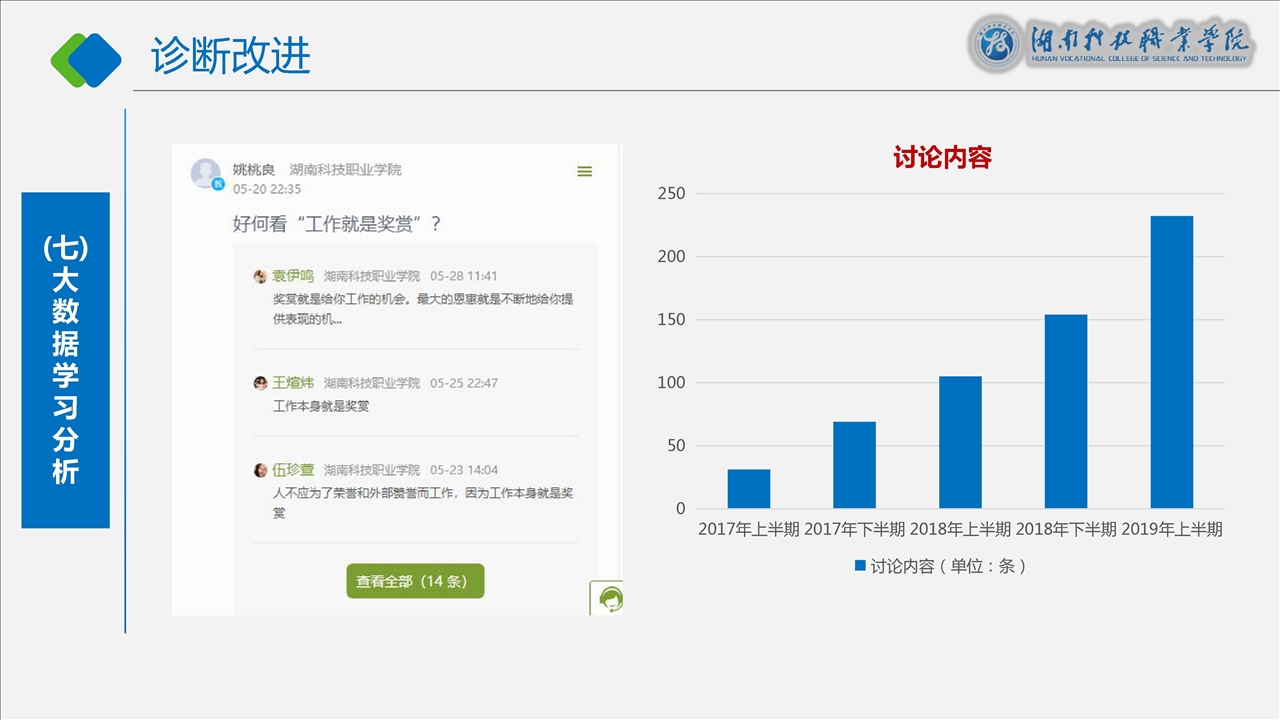Select the 2018年下半期 bar in the chart
The width and height of the screenshot is (1280, 720).
click(x=1065, y=411)
